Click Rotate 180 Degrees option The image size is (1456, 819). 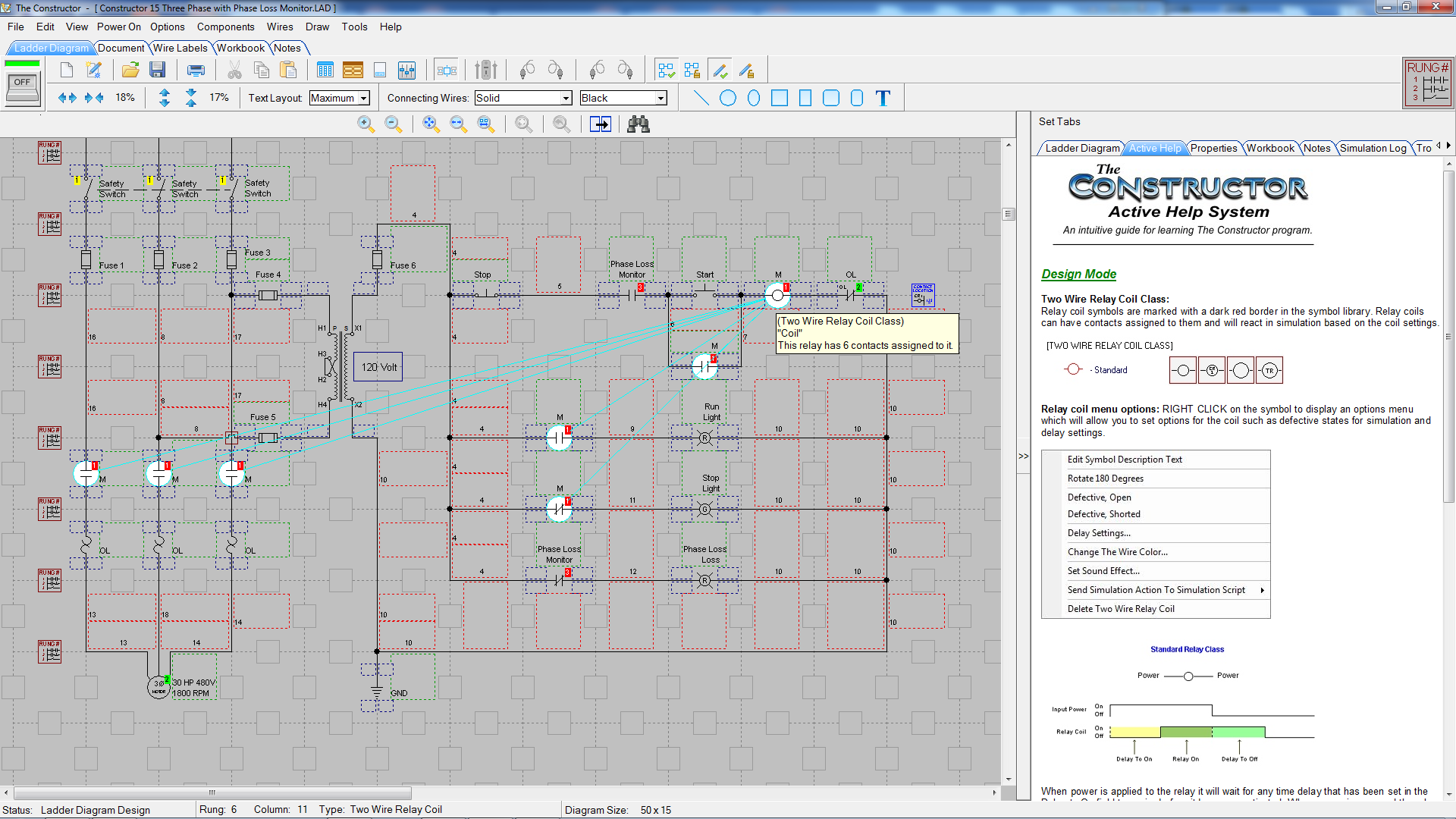[x=1156, y=479]
